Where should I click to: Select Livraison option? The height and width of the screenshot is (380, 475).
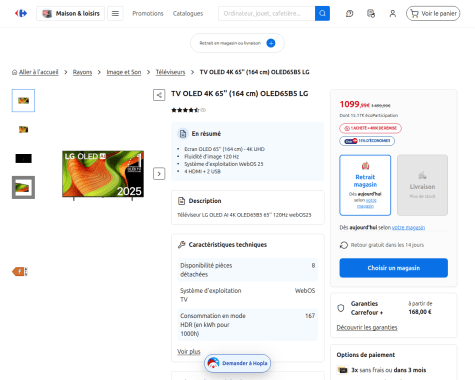pyautogui.click(x=422, y=185)
